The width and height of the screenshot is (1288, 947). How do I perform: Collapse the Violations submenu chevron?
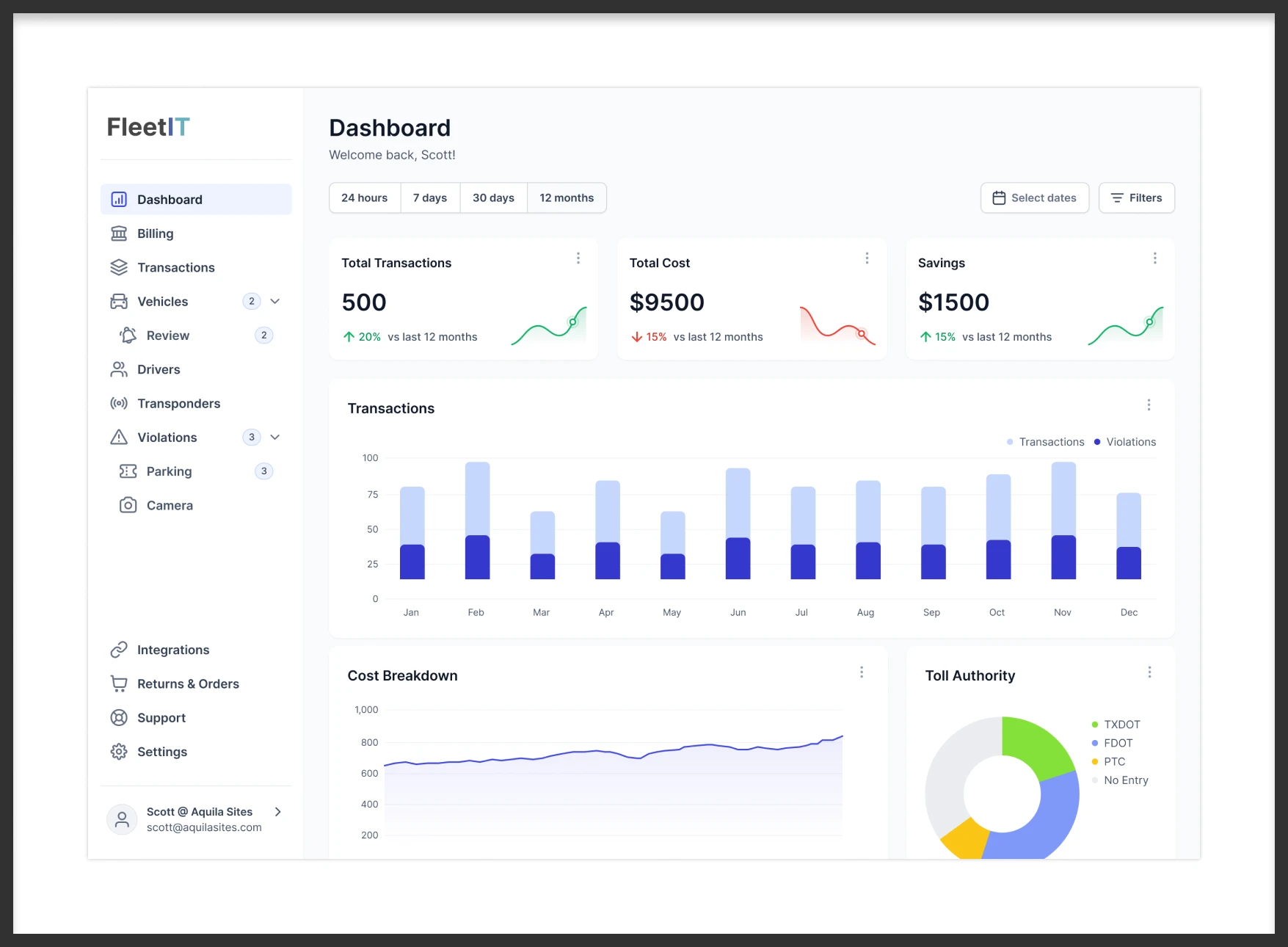tap(275, 438)
